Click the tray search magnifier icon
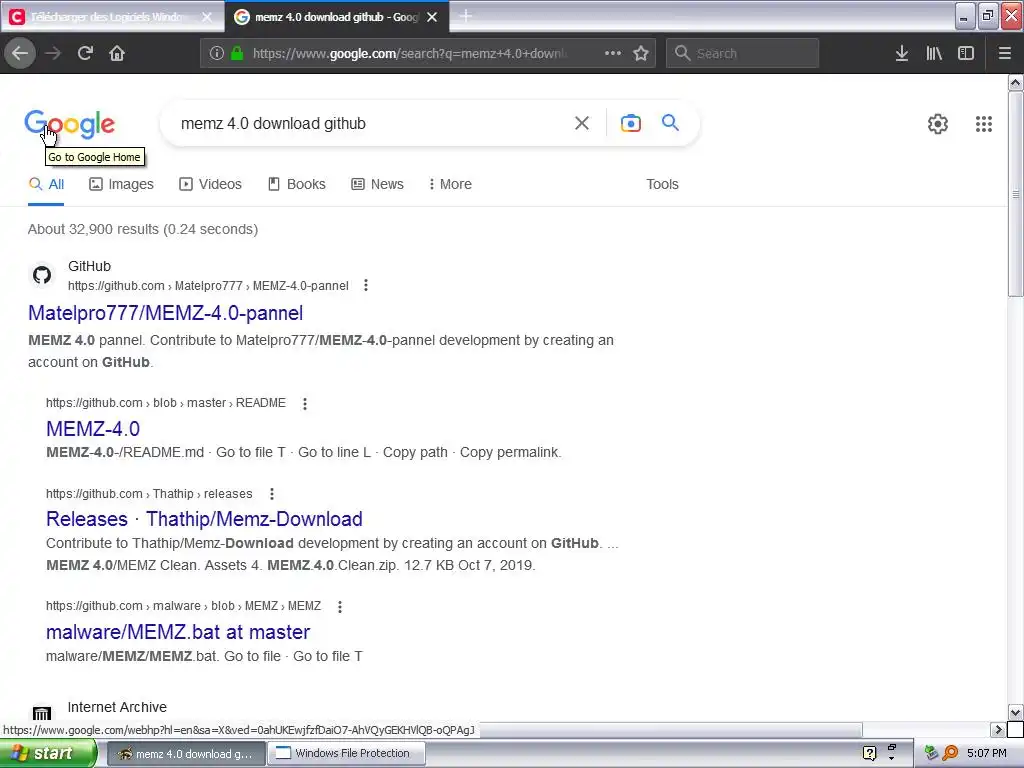 point(950,753)
